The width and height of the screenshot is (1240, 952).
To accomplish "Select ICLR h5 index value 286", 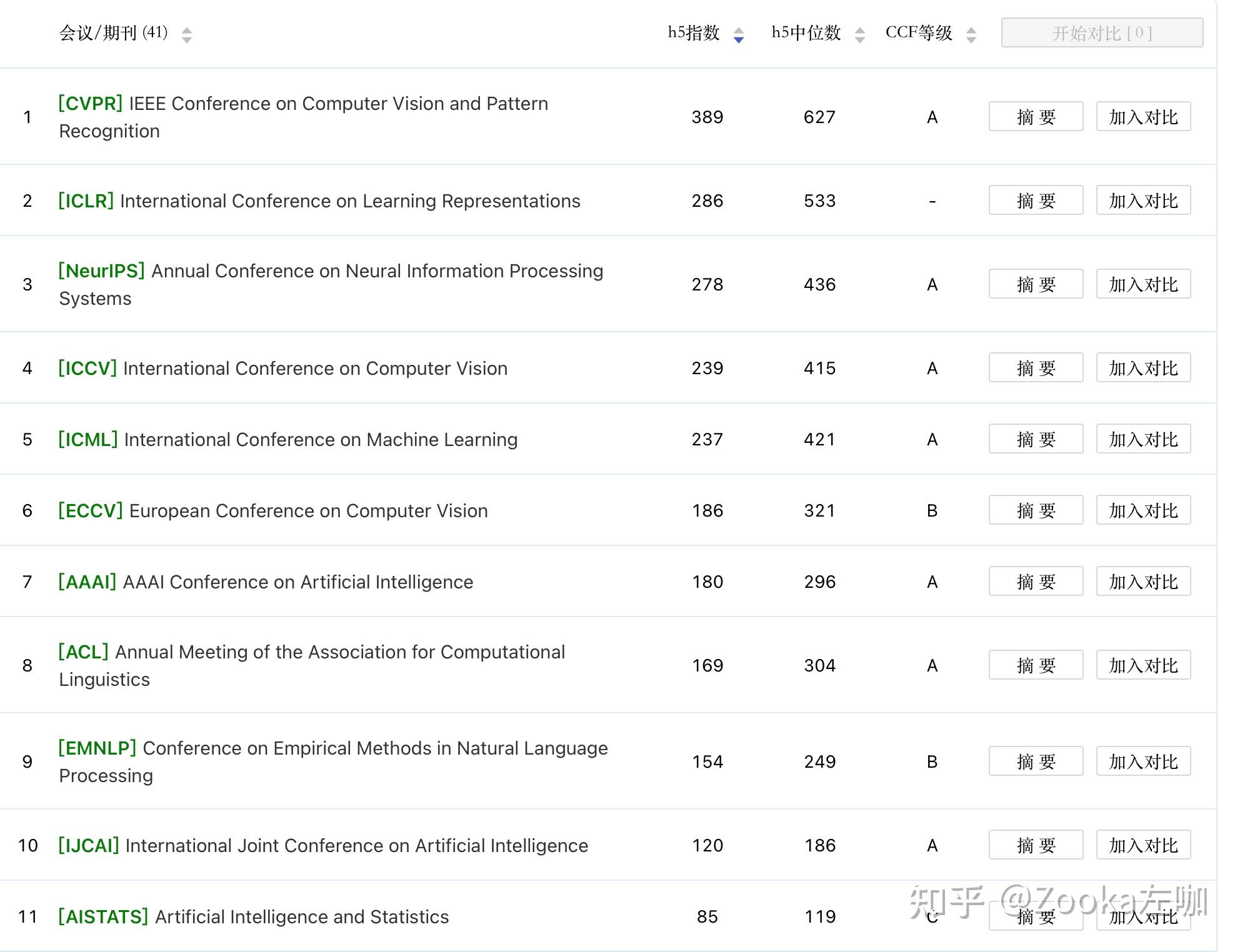I will [707, 201].
